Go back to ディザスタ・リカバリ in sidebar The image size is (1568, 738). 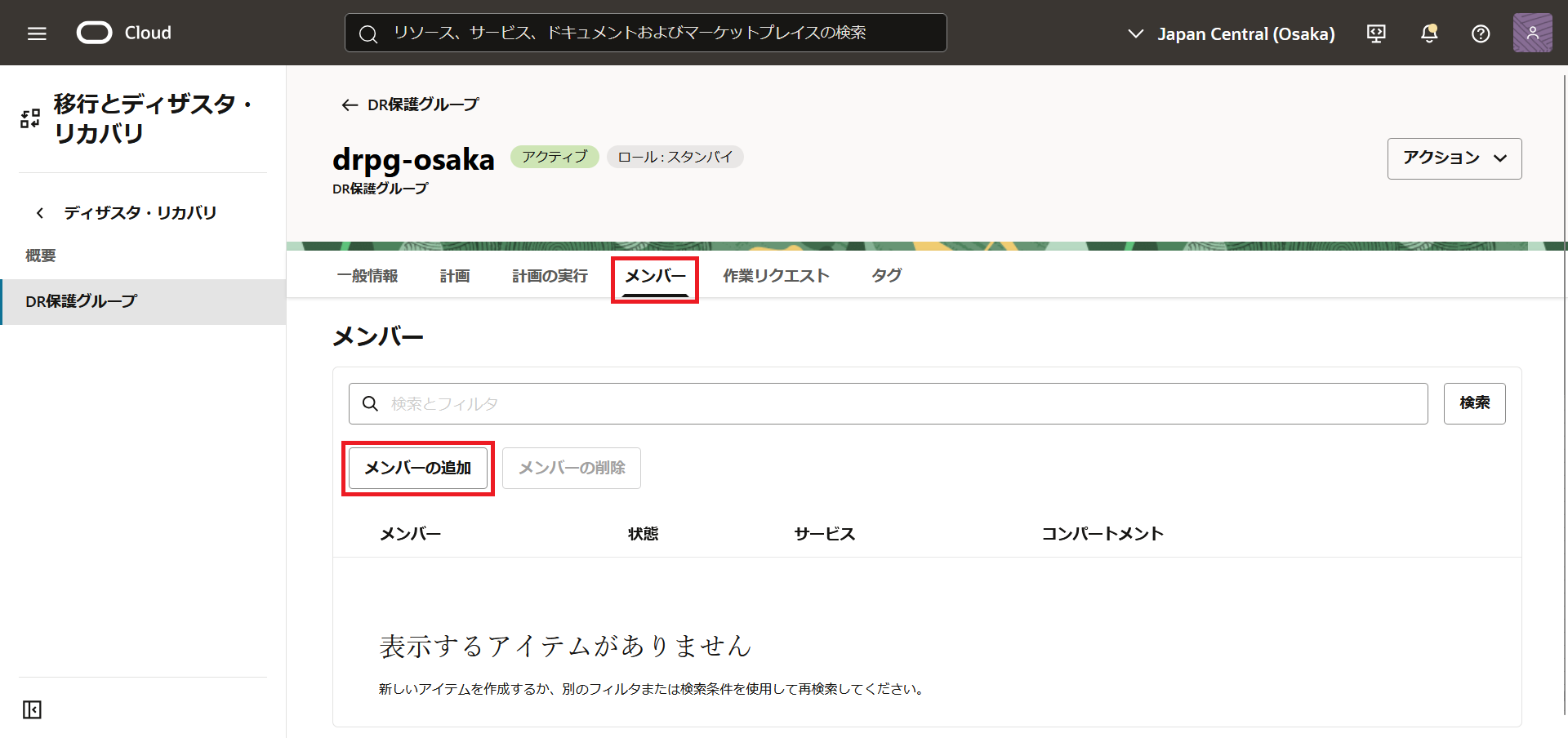tap(127, 213)
